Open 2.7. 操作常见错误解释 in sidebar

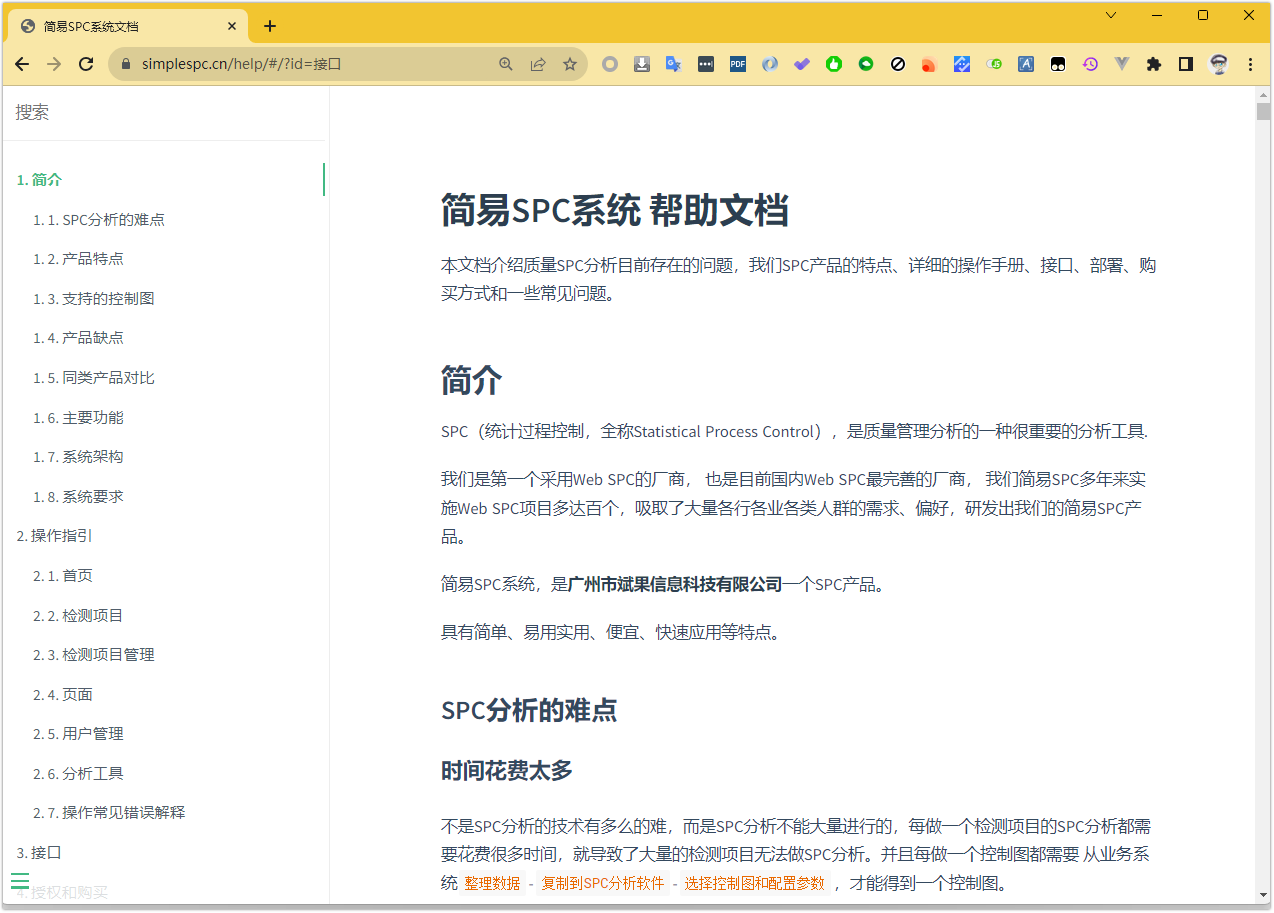point(109,813)
